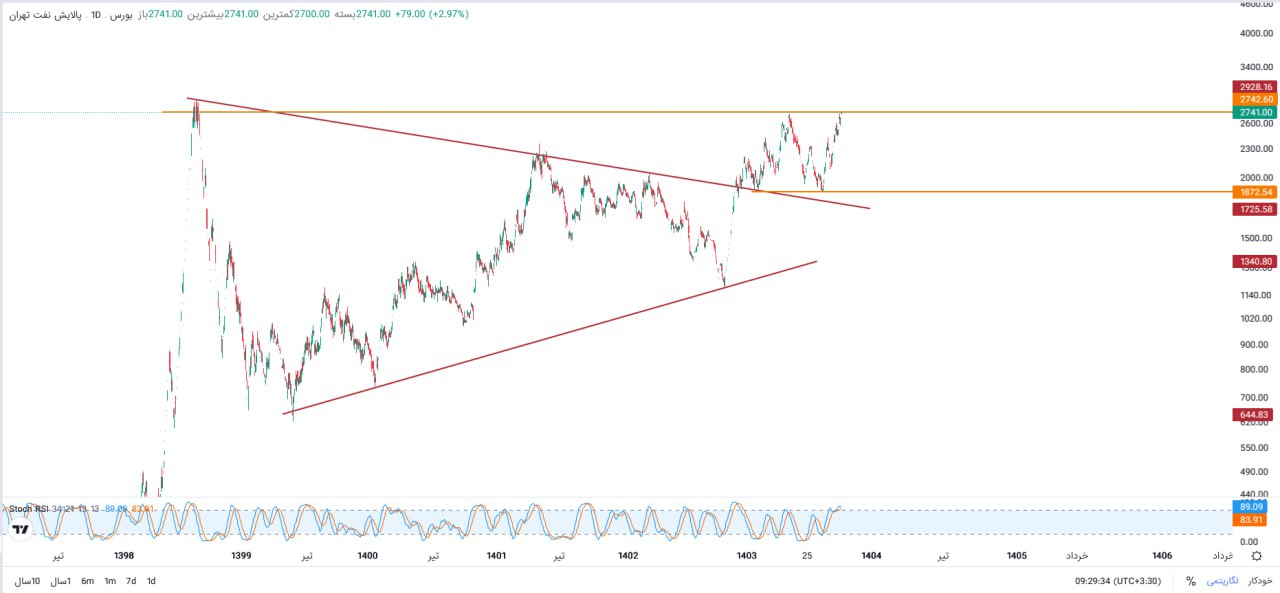
Task: Select the 1 year (1سال) range
Action: tap(60, 581)
